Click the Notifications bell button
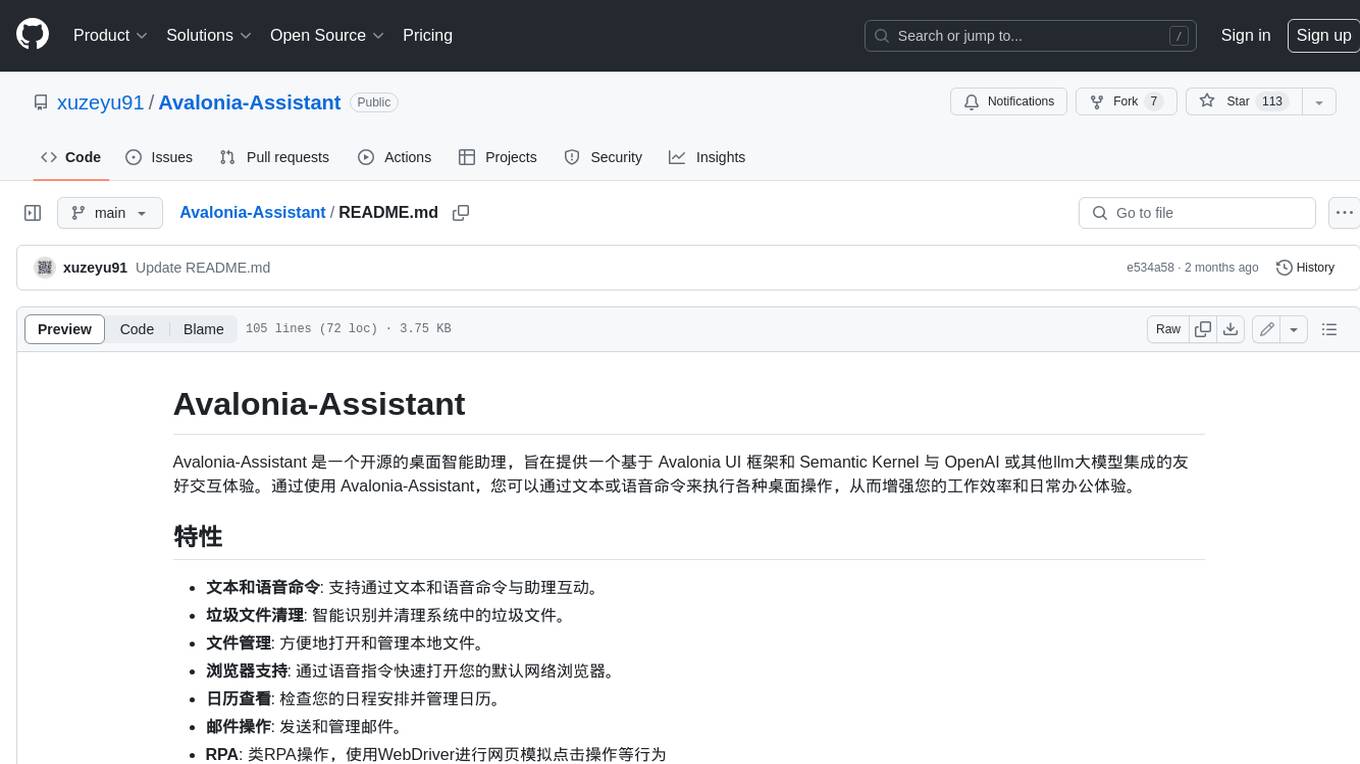This screenshot has height=764, width=1360. pyautogui.click(x=1009, y=102)
